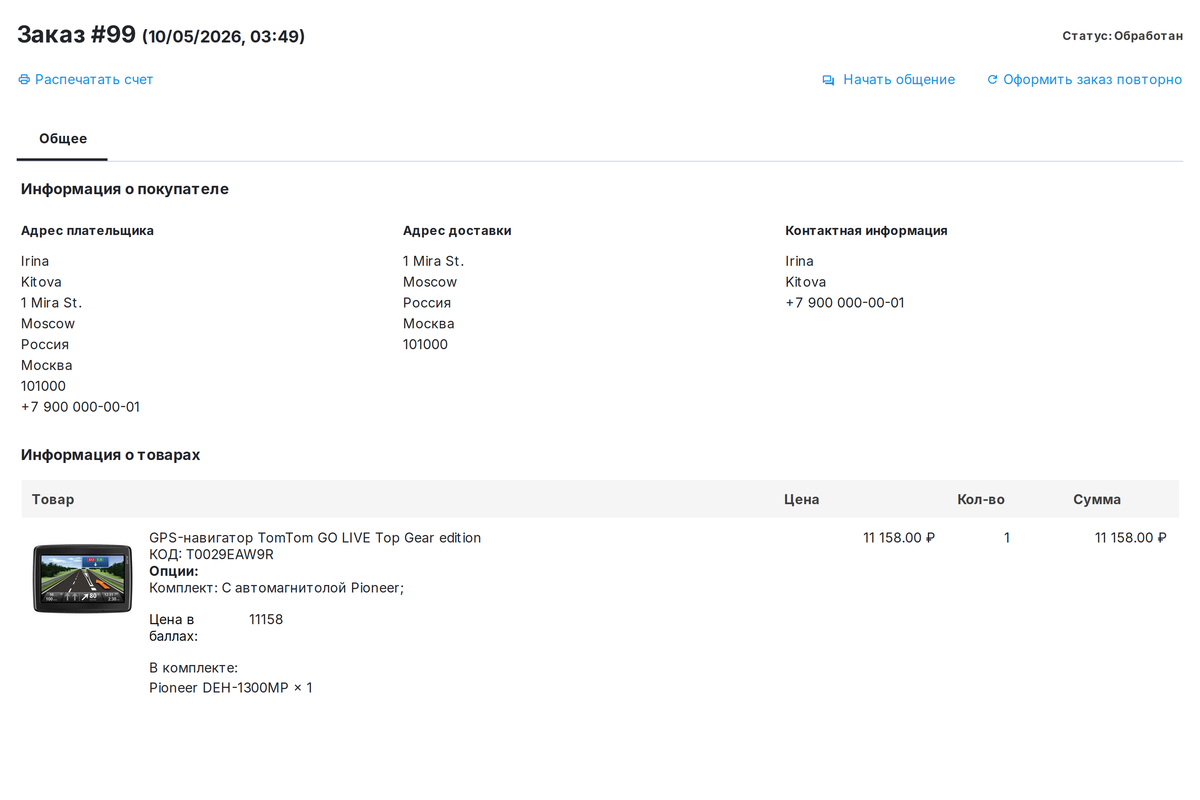Click the printer icon beside Распечатать счет
The height and width of the screenshot is (800, 1200).
pyautogui.click(x=24, y=80)
